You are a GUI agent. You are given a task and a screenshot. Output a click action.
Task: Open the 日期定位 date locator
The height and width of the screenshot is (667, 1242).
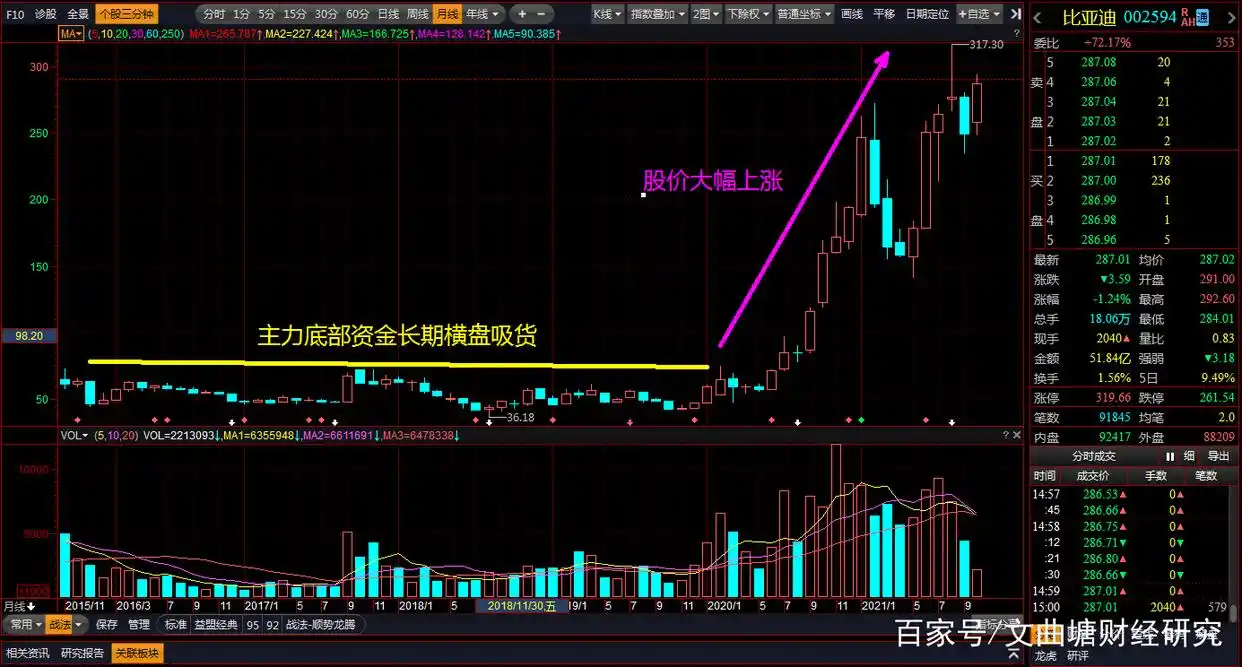(x=928, y=13)
